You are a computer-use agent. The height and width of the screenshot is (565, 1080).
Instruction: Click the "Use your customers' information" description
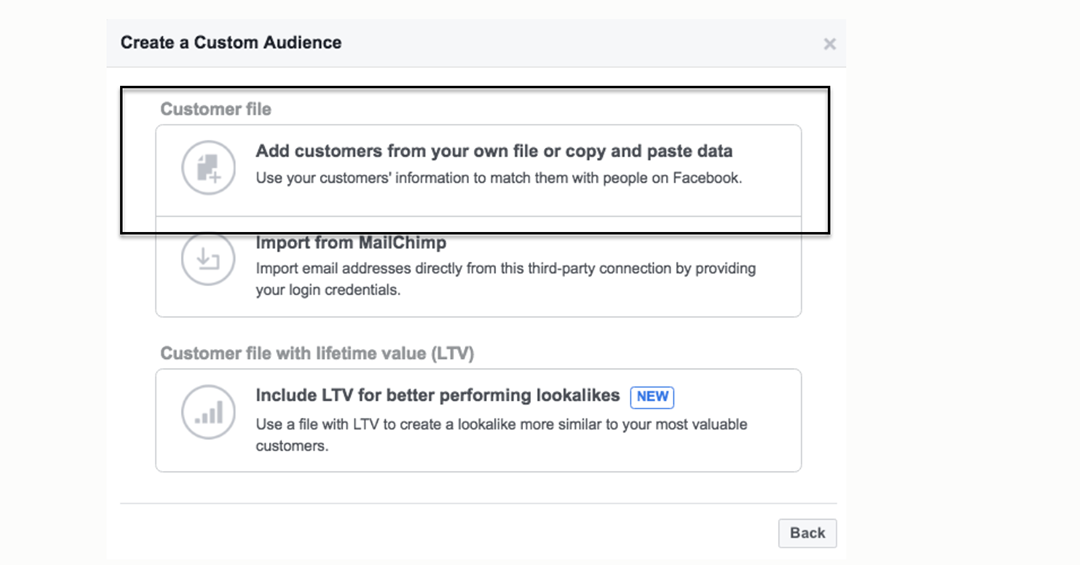tap(499, 180)
